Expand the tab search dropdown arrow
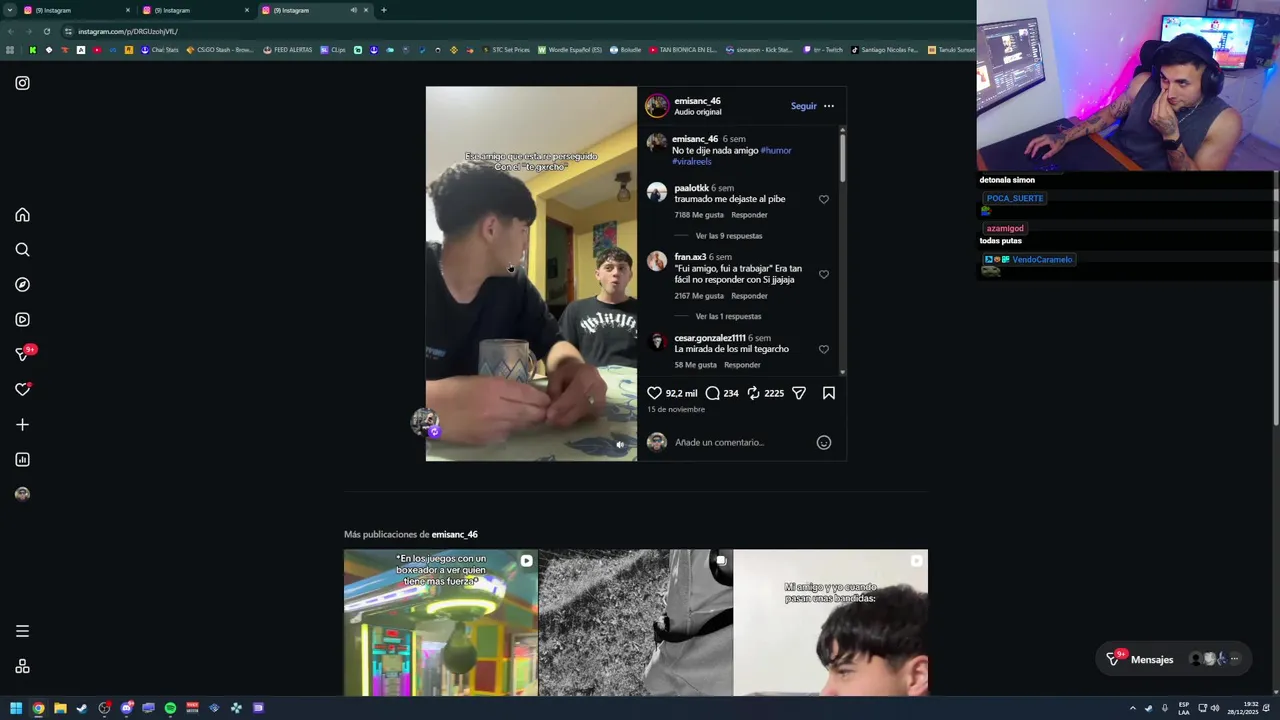Image resolution: width=1280 pixels, height=720 pixels. [9, 10]
